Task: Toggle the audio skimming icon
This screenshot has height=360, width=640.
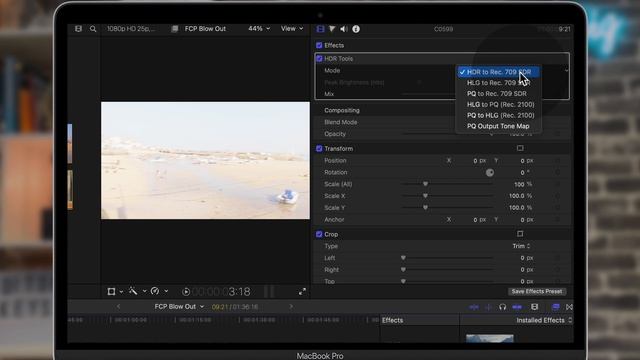Action: (488, 307)
